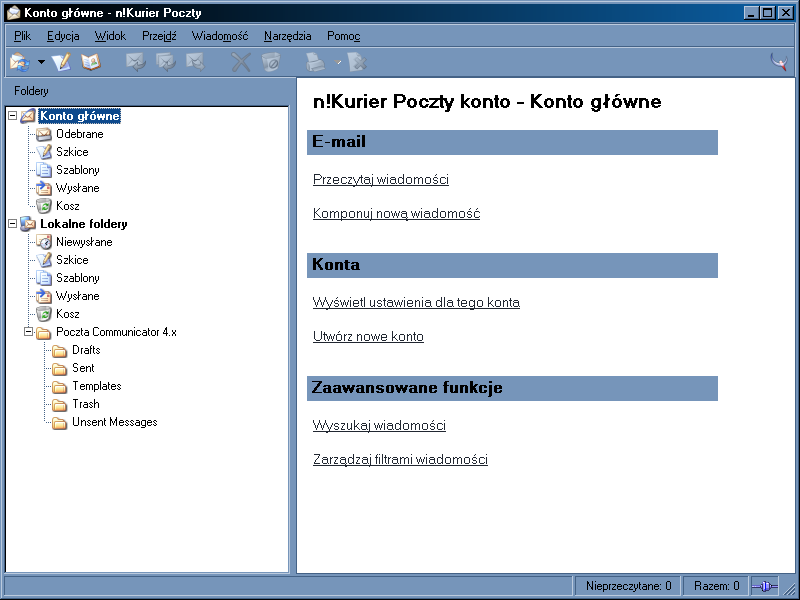
Task: Select Odebrane inbox folder
Action: 80,134
